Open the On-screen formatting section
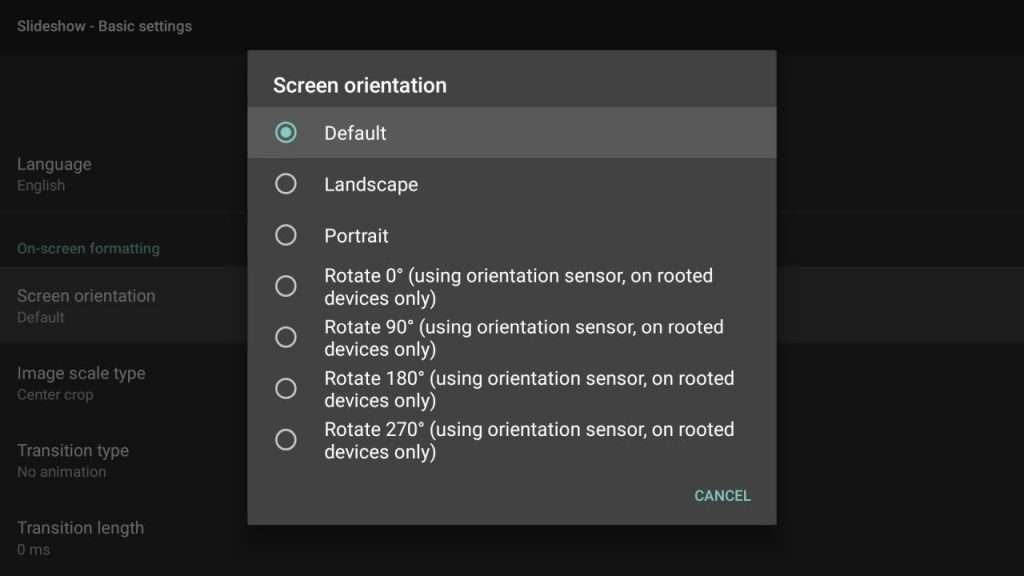The height and width of the screenshot is (576, 1024). pyautogui.click(x=88, y=248)
